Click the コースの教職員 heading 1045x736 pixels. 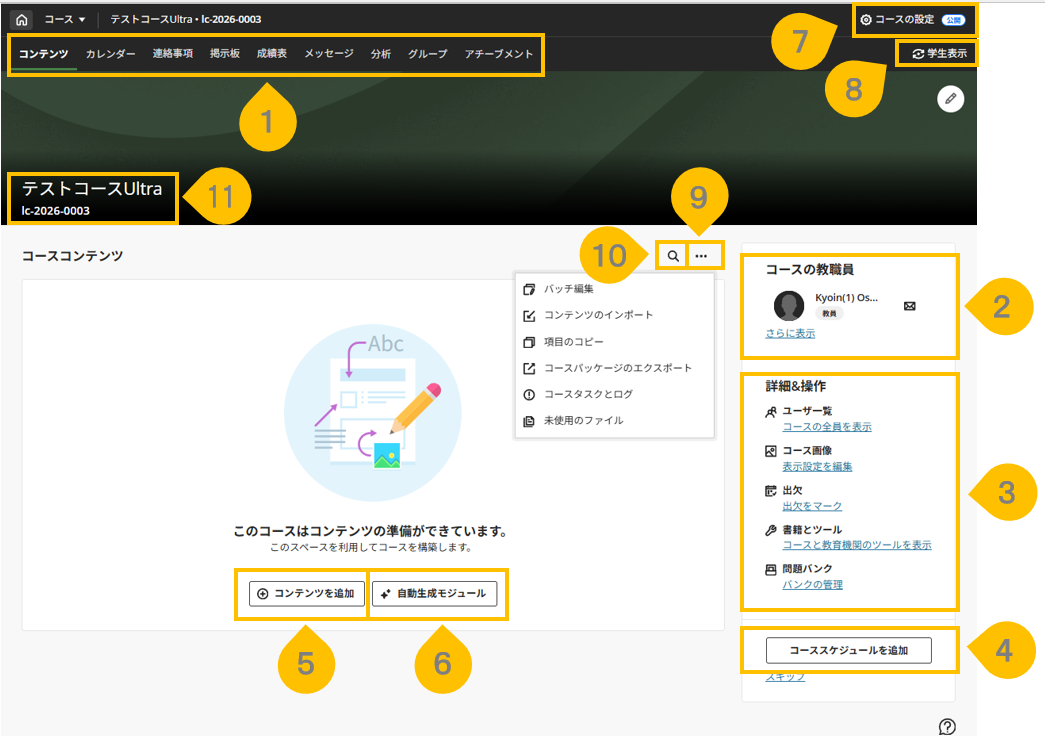tap(809, 269)
